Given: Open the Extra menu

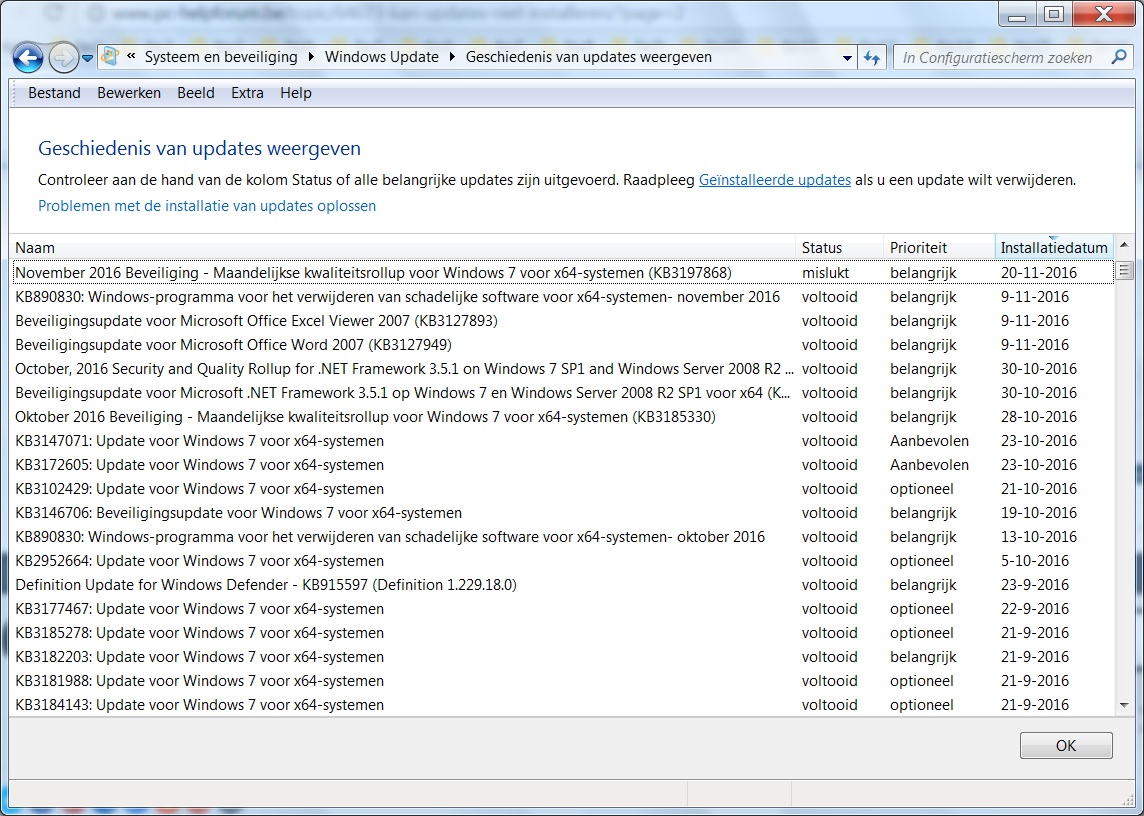Looking at the screenshot, I should coord(247,93).
